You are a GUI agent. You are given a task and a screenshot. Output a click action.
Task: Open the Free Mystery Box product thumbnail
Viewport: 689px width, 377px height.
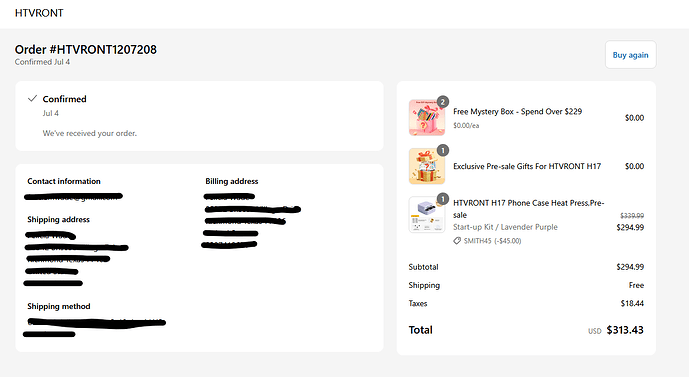(x=427, y=118)
